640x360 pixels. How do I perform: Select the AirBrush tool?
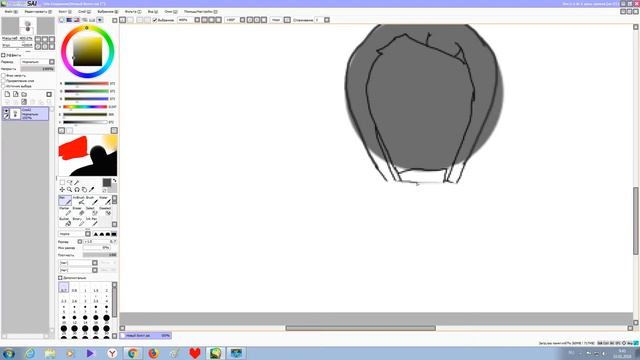pos(79,200)
